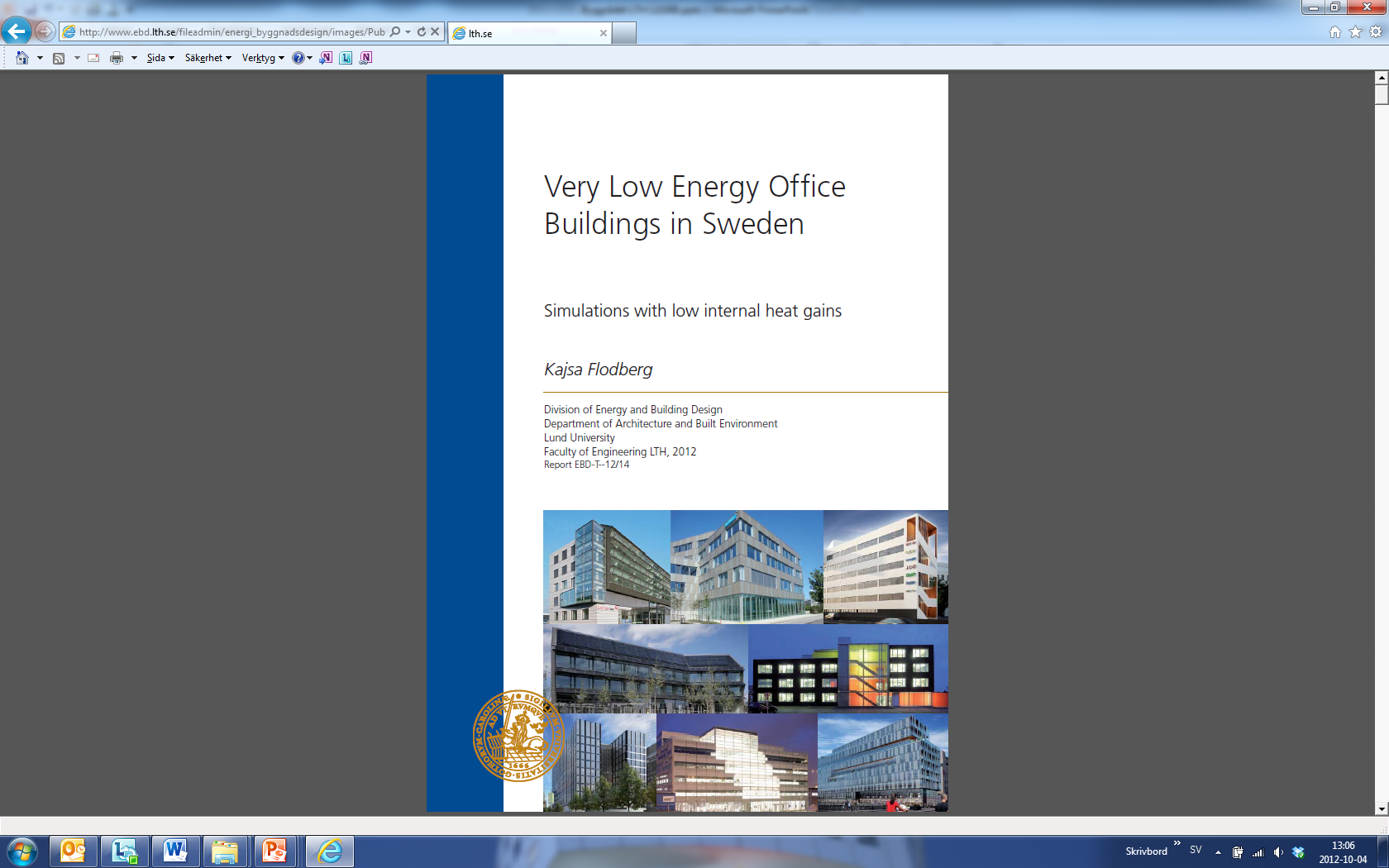
Task: Click subtitle Simulations with low internal heat gains
Action: 693,311
